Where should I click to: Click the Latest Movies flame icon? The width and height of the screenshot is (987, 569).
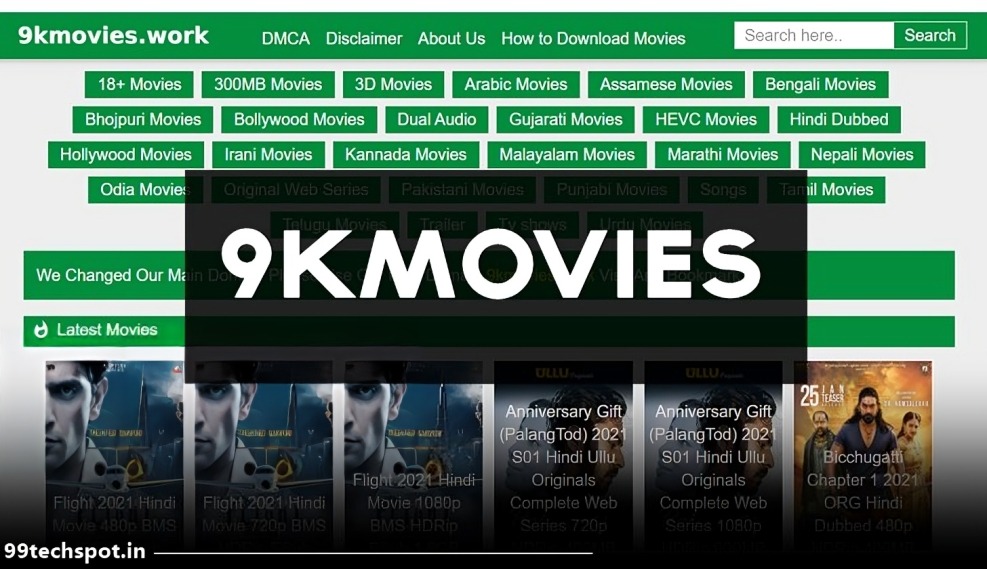pos(41,330)
